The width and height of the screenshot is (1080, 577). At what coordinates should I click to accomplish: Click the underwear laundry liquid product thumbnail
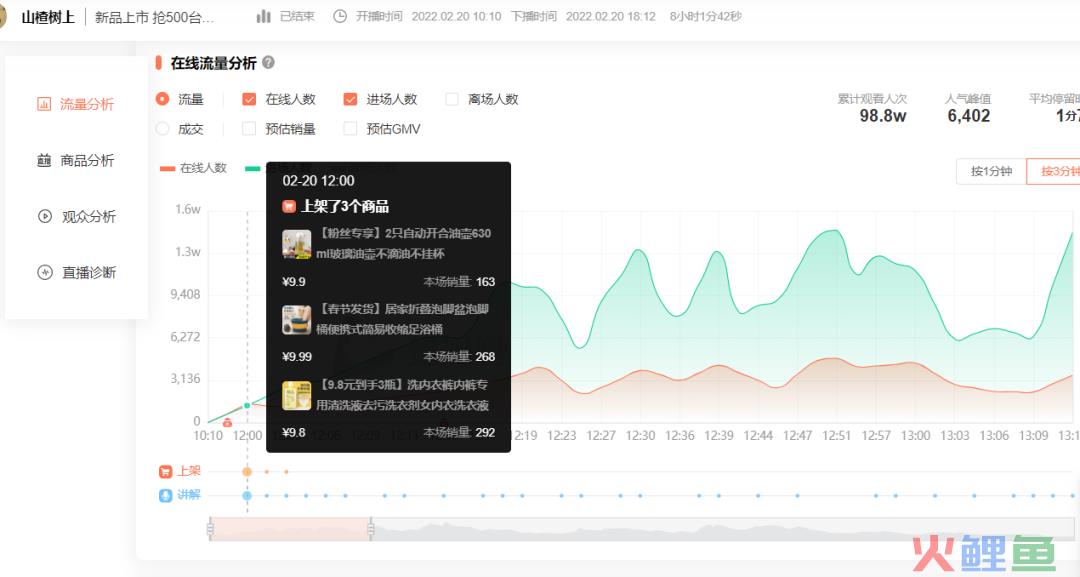pyautogui.click(x=297, y=396)
